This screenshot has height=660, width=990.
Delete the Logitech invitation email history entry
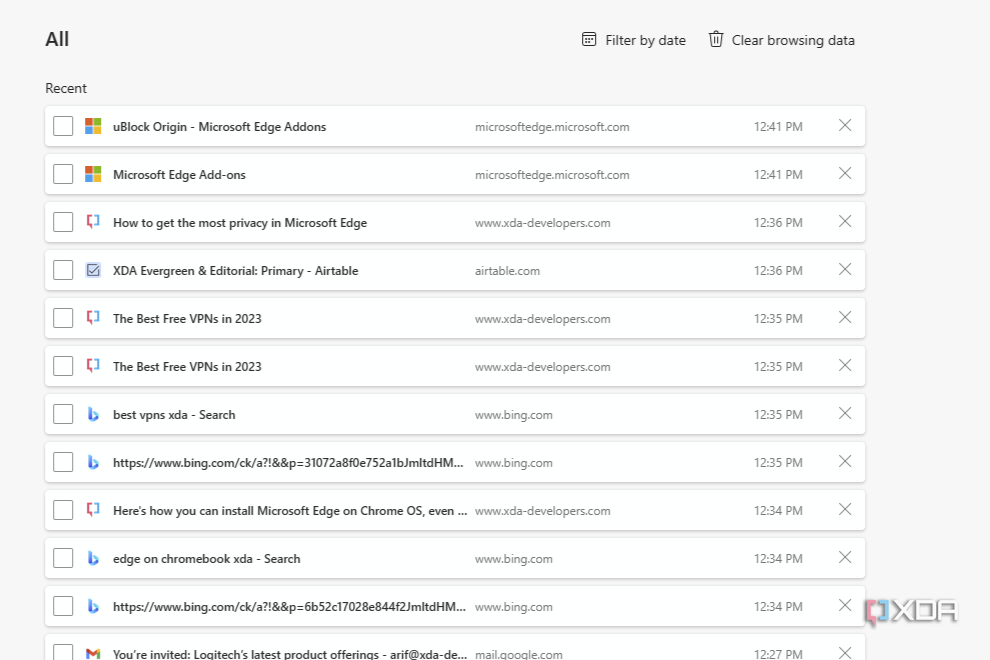click(x=844, y=651)
